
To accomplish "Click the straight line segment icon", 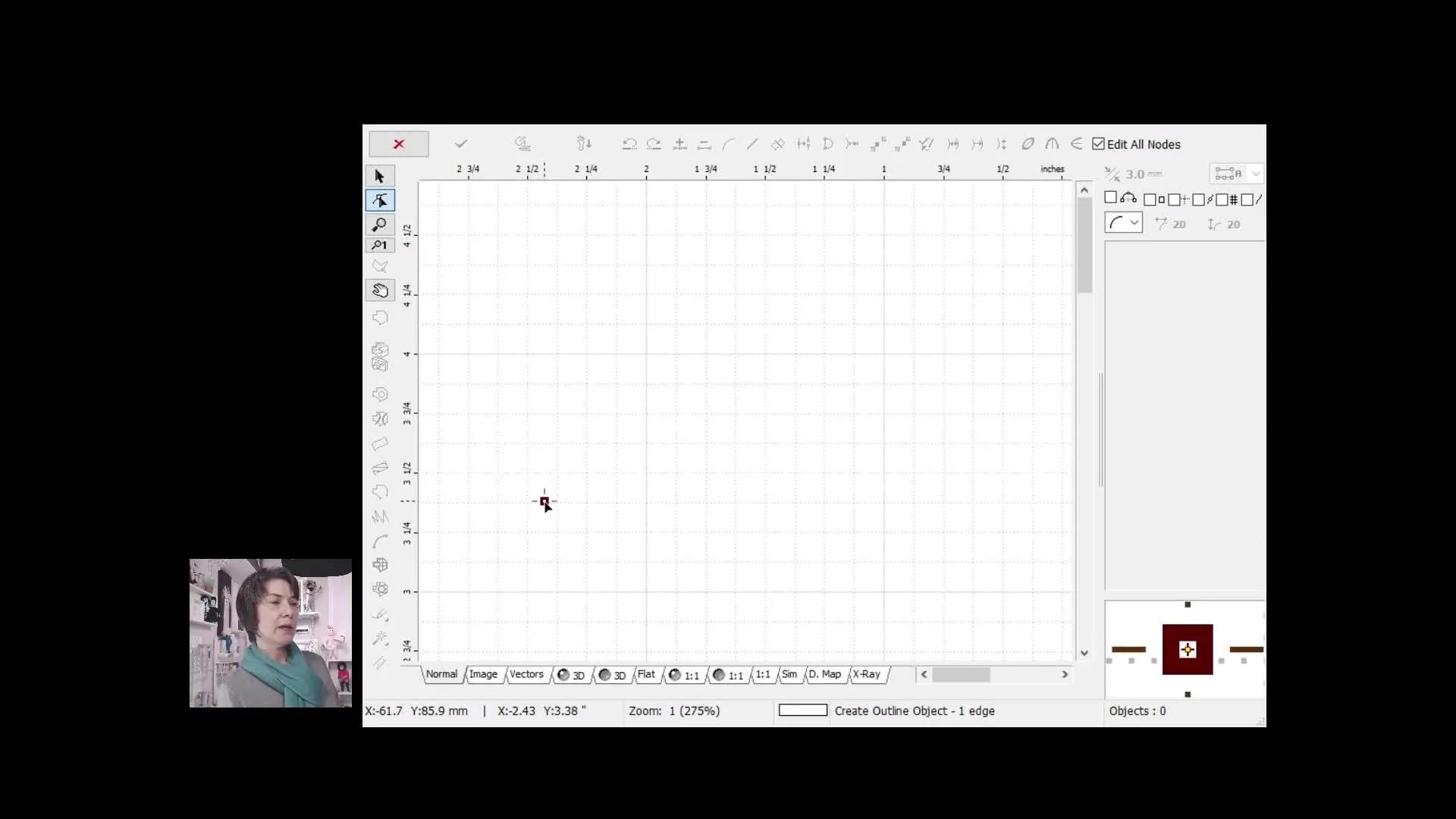I will coord(752,144).
